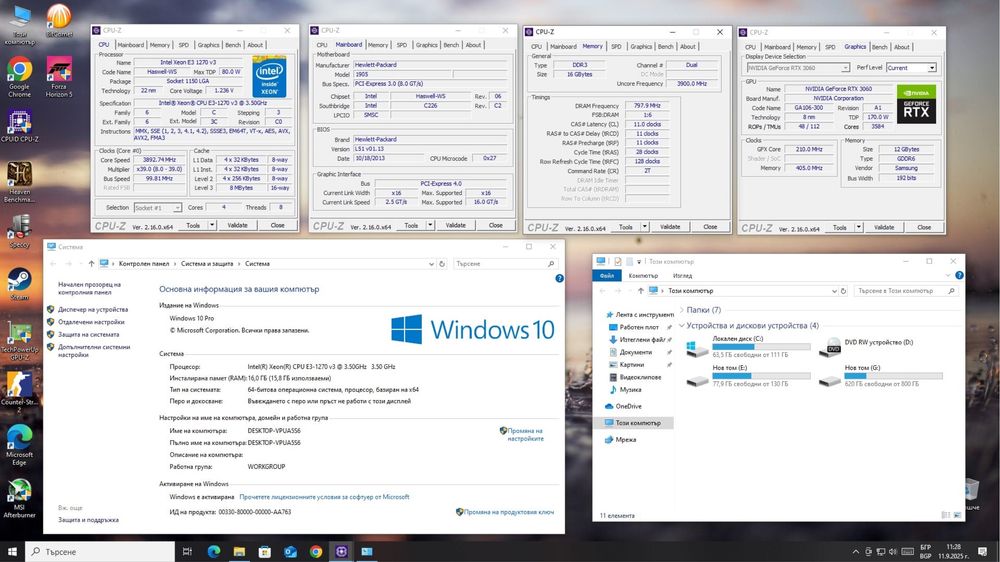1000x562 pixels.
Task: Open New Volume (G:) drive
Action: (881, 376)
